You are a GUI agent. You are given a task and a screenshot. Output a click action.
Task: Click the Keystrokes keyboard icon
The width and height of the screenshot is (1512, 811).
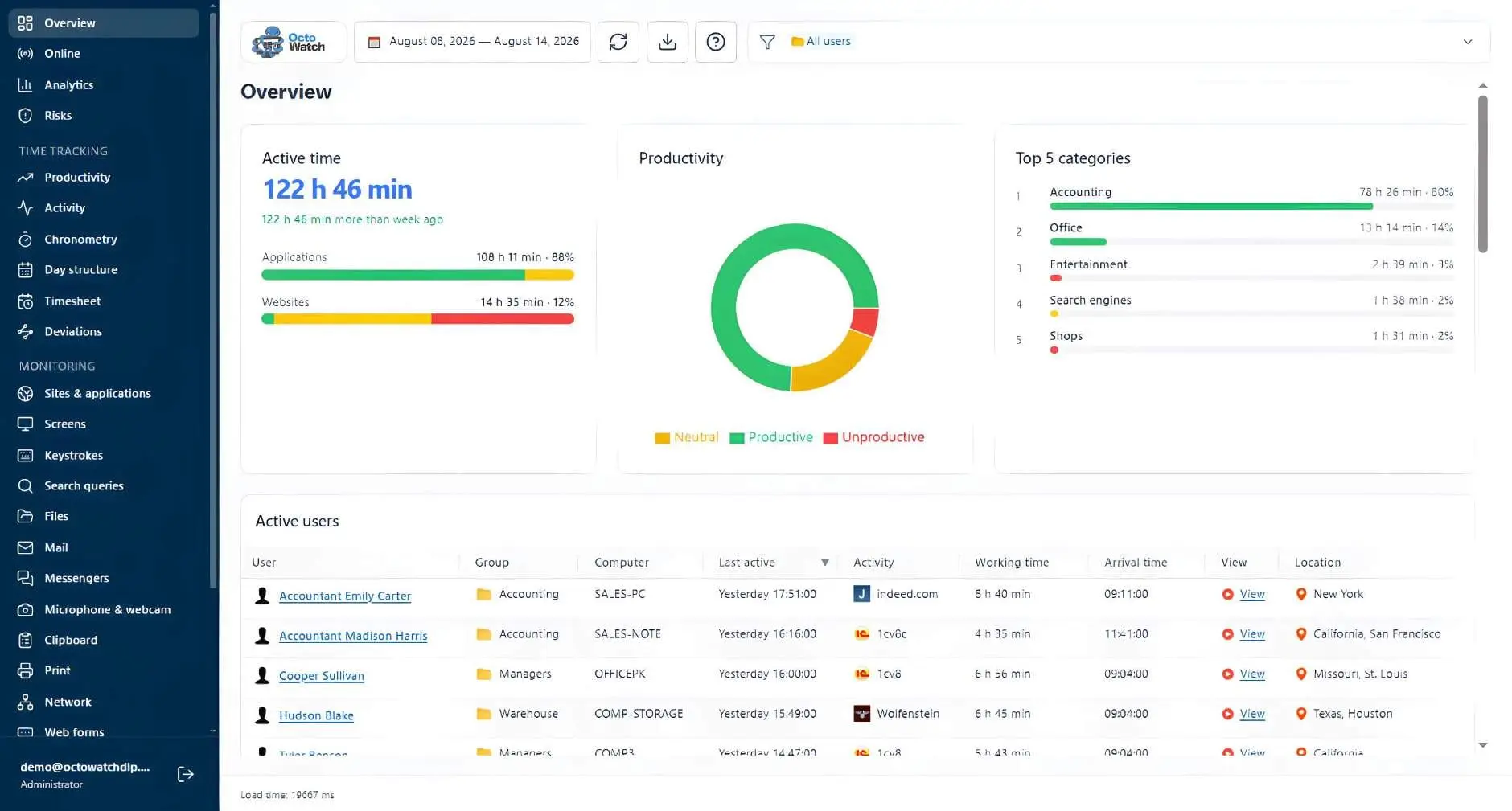[26, 456]
